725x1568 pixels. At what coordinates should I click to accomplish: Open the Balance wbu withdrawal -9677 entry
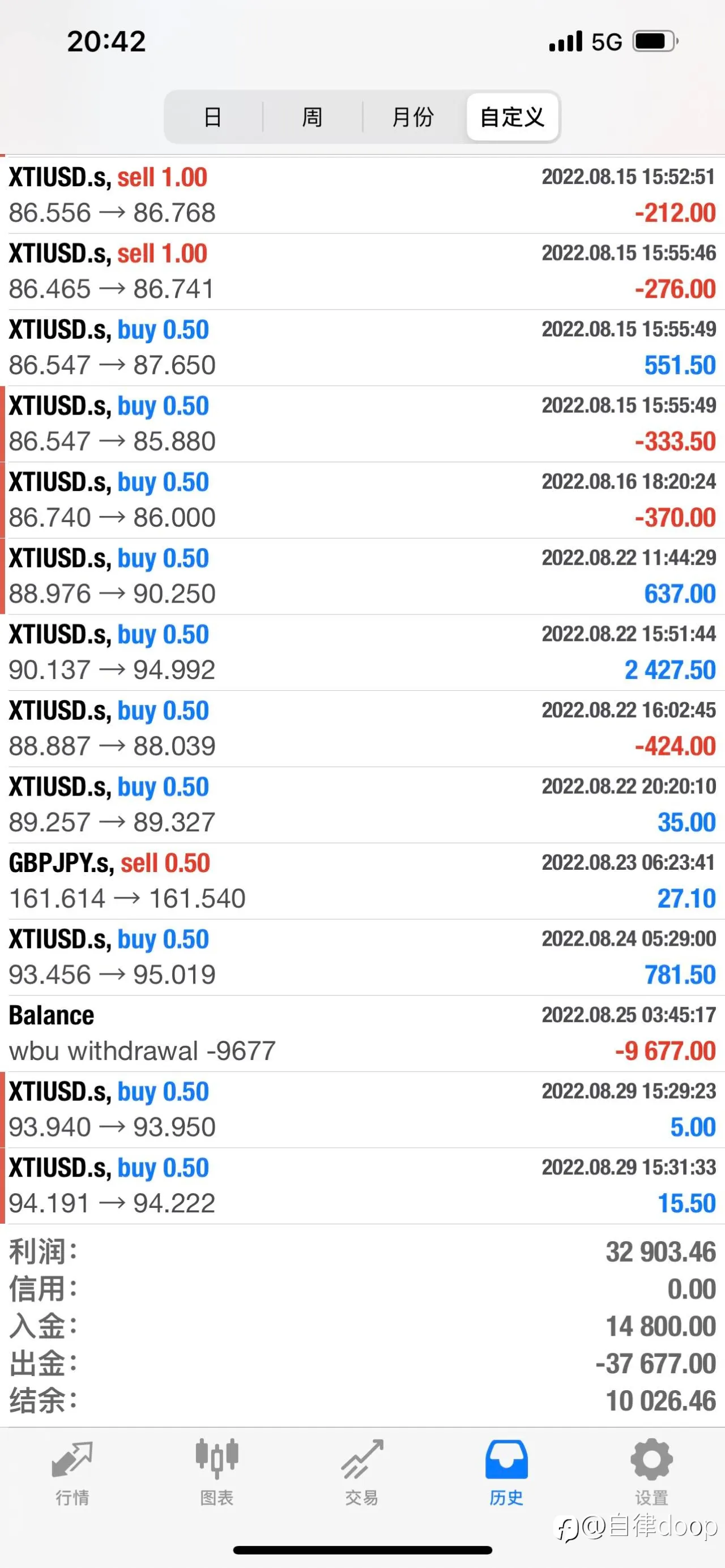362,1033
